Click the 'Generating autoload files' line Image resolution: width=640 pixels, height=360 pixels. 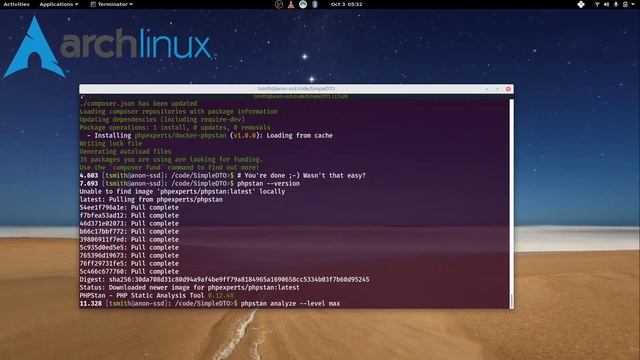click(125, 151)
